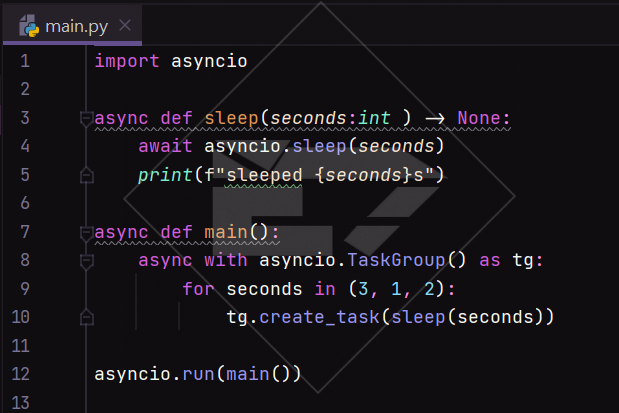Click 'asyncio' in the import statement

[209, 62]
